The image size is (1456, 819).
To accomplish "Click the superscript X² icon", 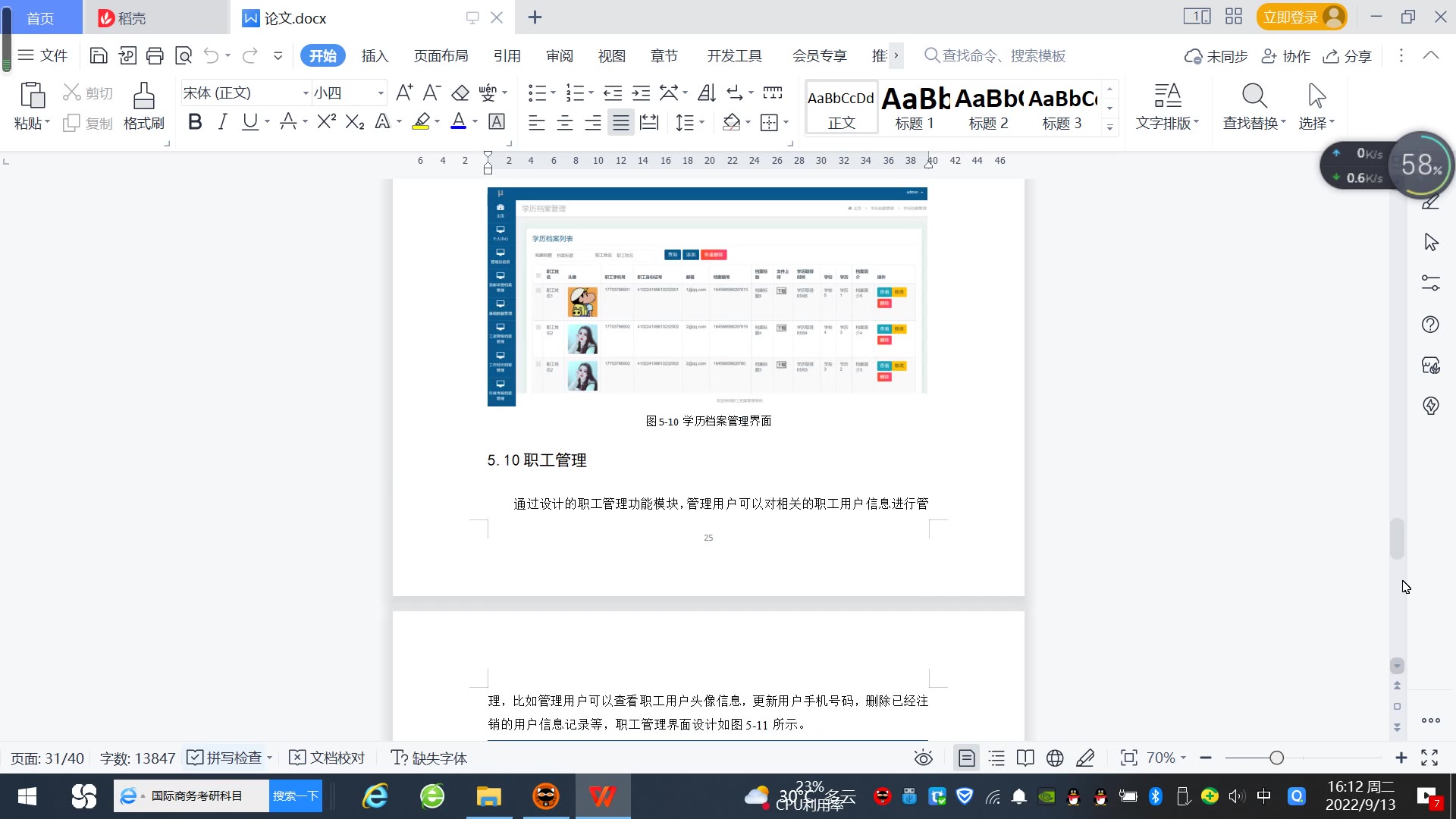I will [x=326, y=122].
